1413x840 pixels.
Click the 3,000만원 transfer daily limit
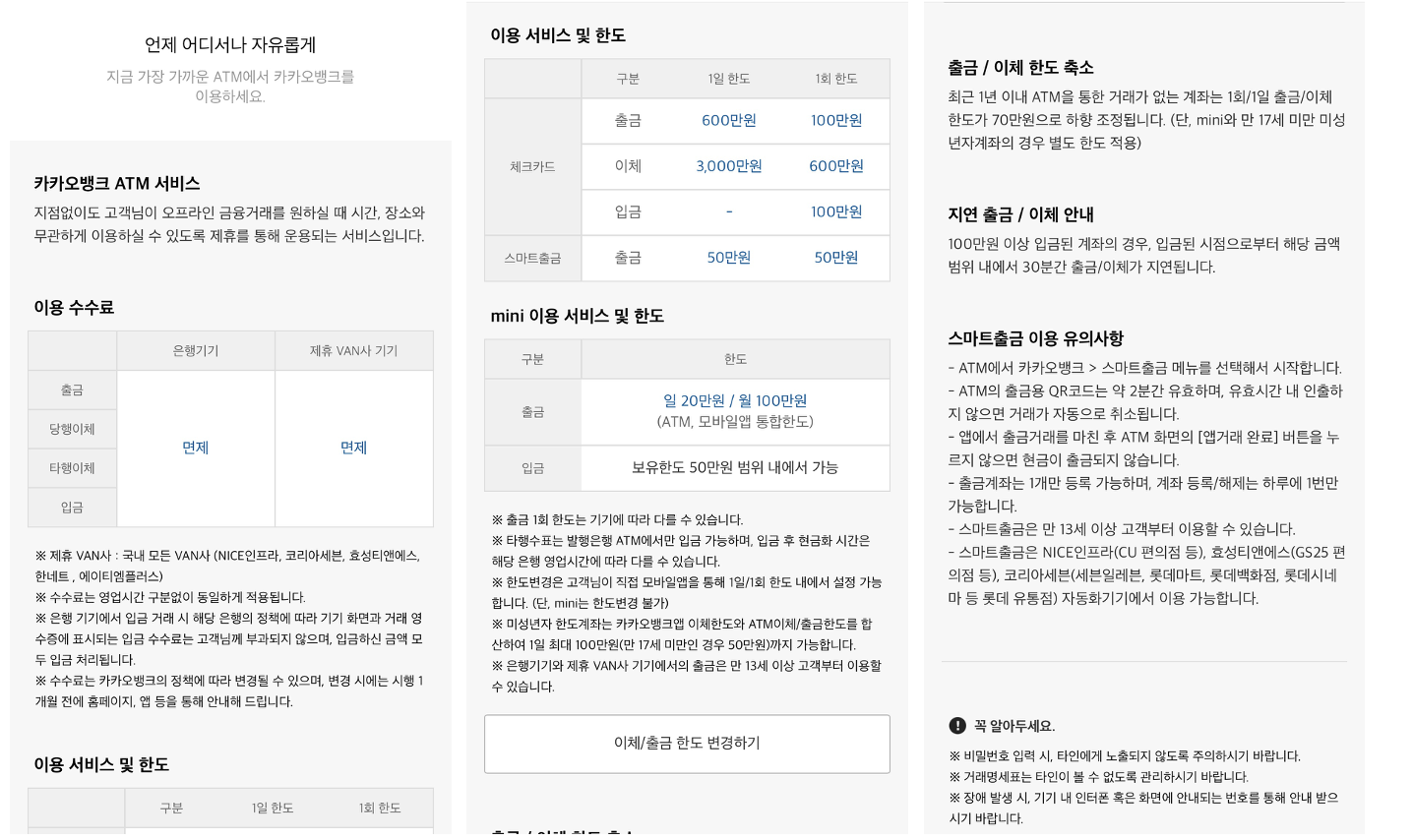click(729, 166)
